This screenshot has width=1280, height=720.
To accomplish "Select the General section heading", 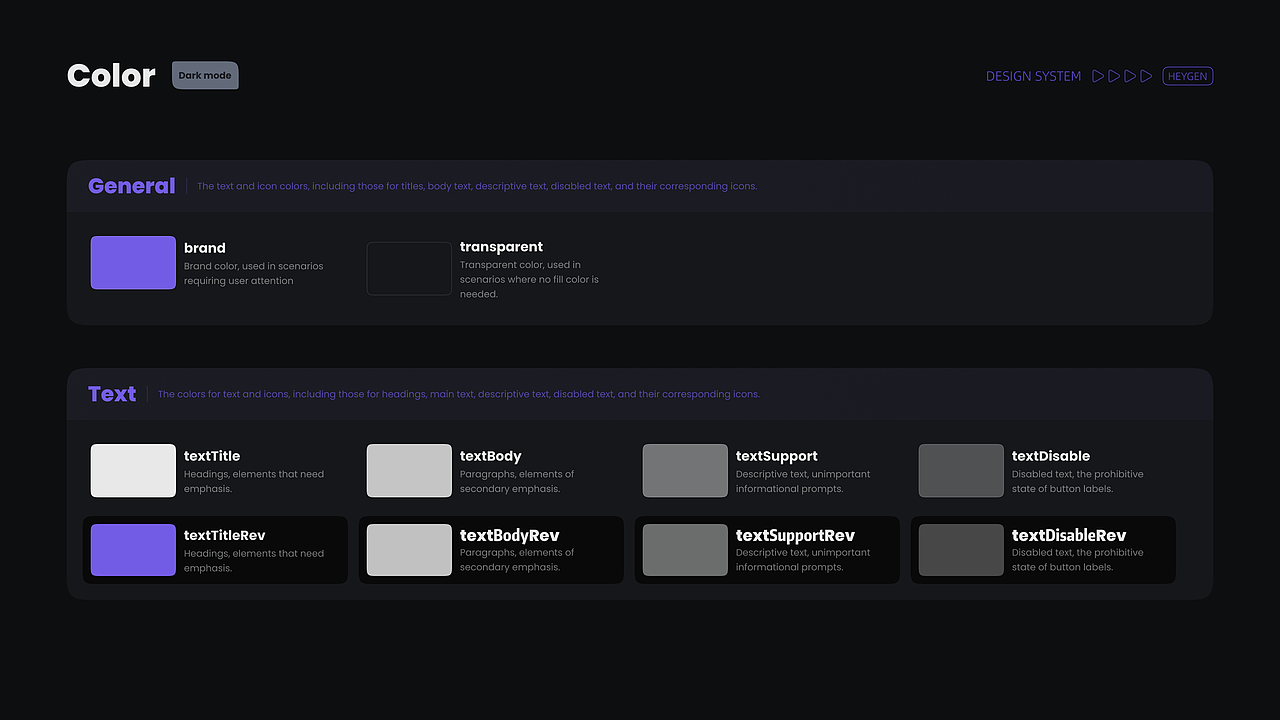I will [x=131, y=186].
